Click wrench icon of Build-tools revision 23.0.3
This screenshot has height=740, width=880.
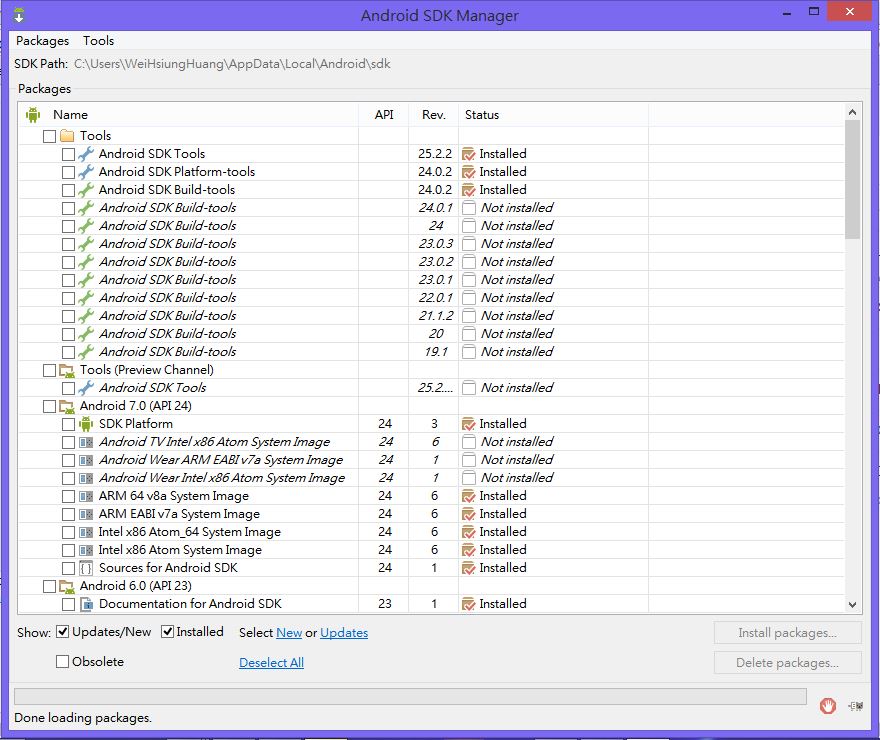pos(86,243)
